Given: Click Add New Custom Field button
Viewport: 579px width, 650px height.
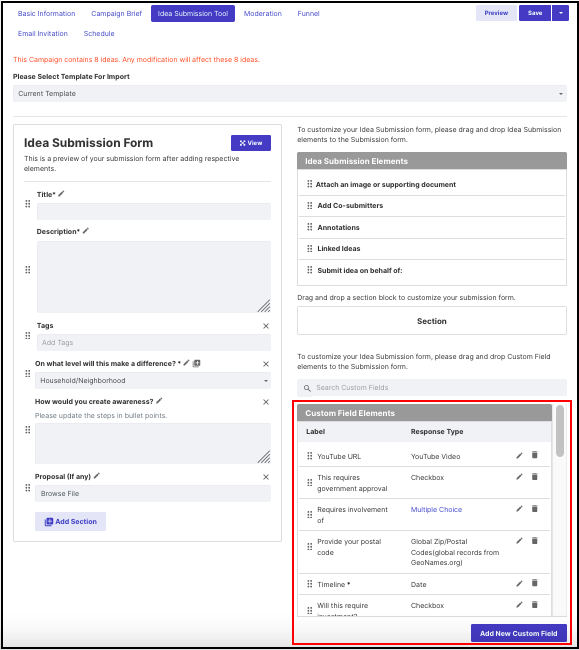Looking at the screenshot, I should coord(518,633).
